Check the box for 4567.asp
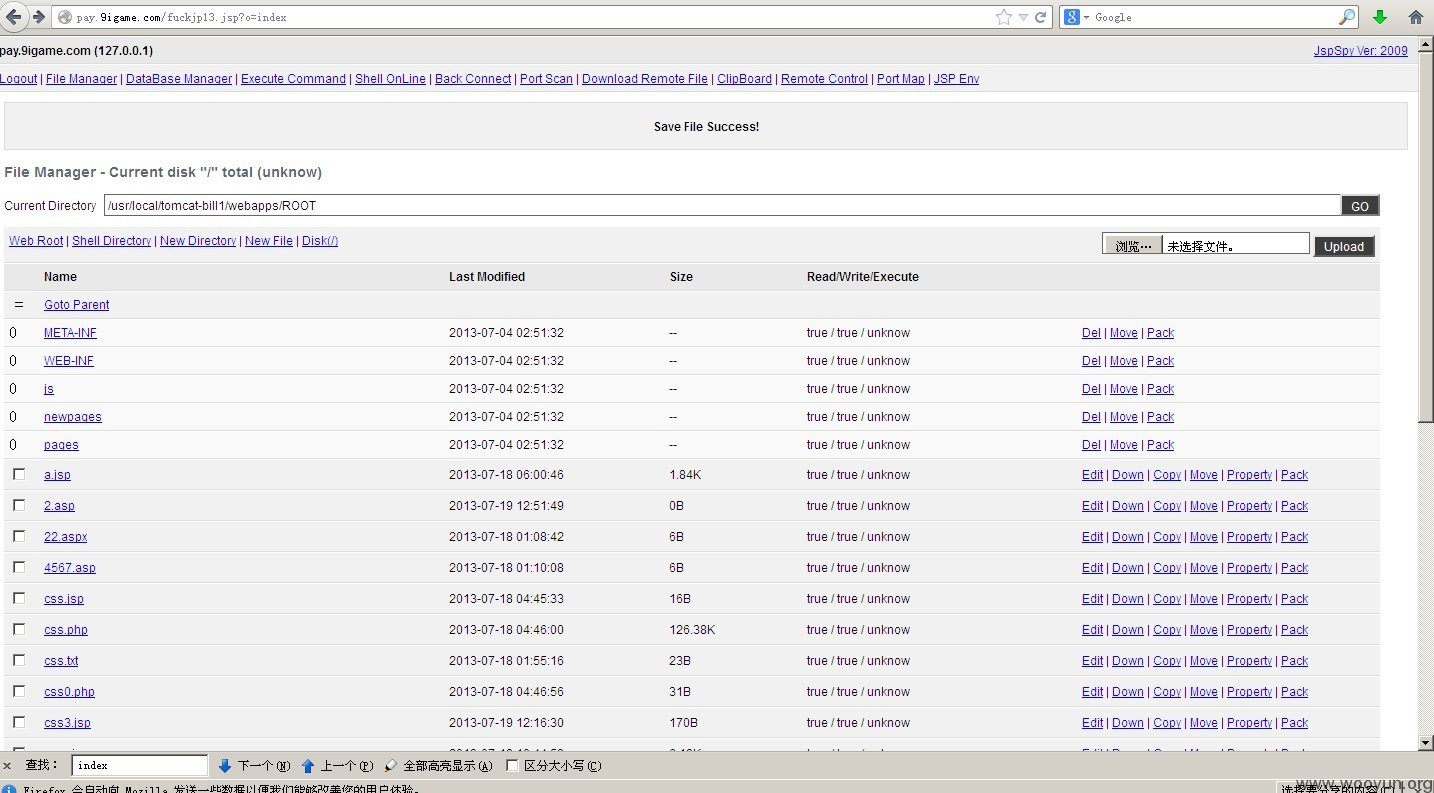 coord(19,567)
